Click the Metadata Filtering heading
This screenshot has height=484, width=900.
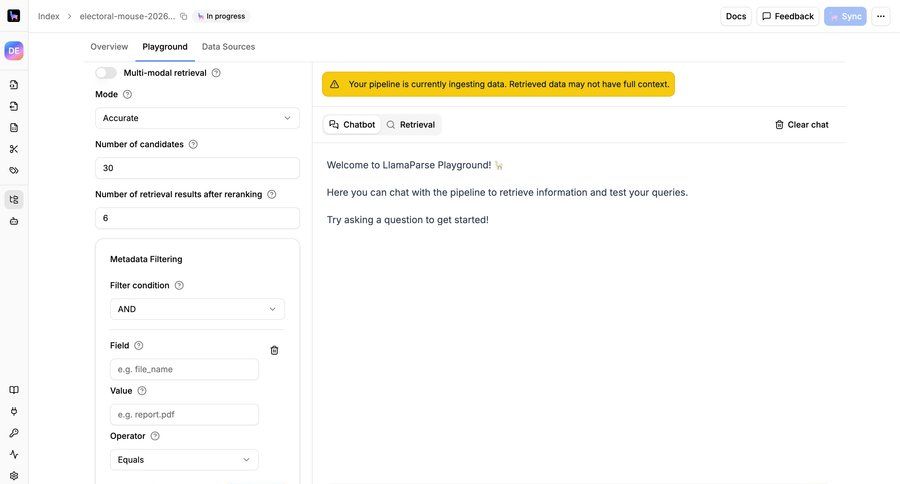146,259
